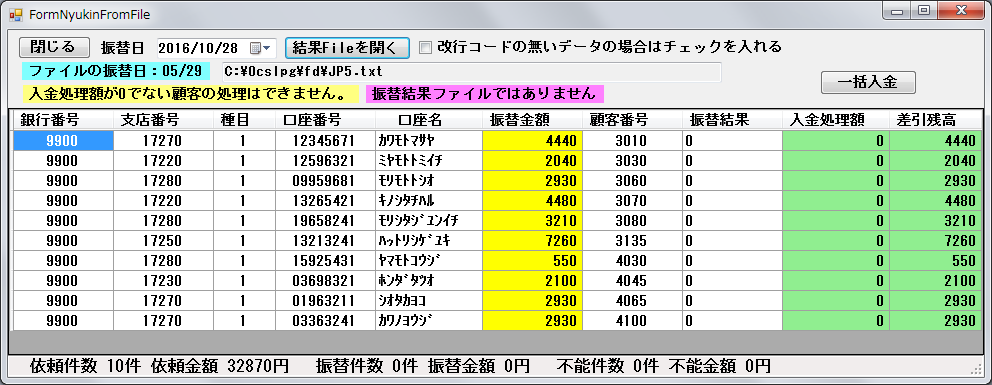The image size is (992, 385).
Task: Select account name cell ﾔﾏﾓﾄｺｳｼﾞ
Action: tap(429, 260)
